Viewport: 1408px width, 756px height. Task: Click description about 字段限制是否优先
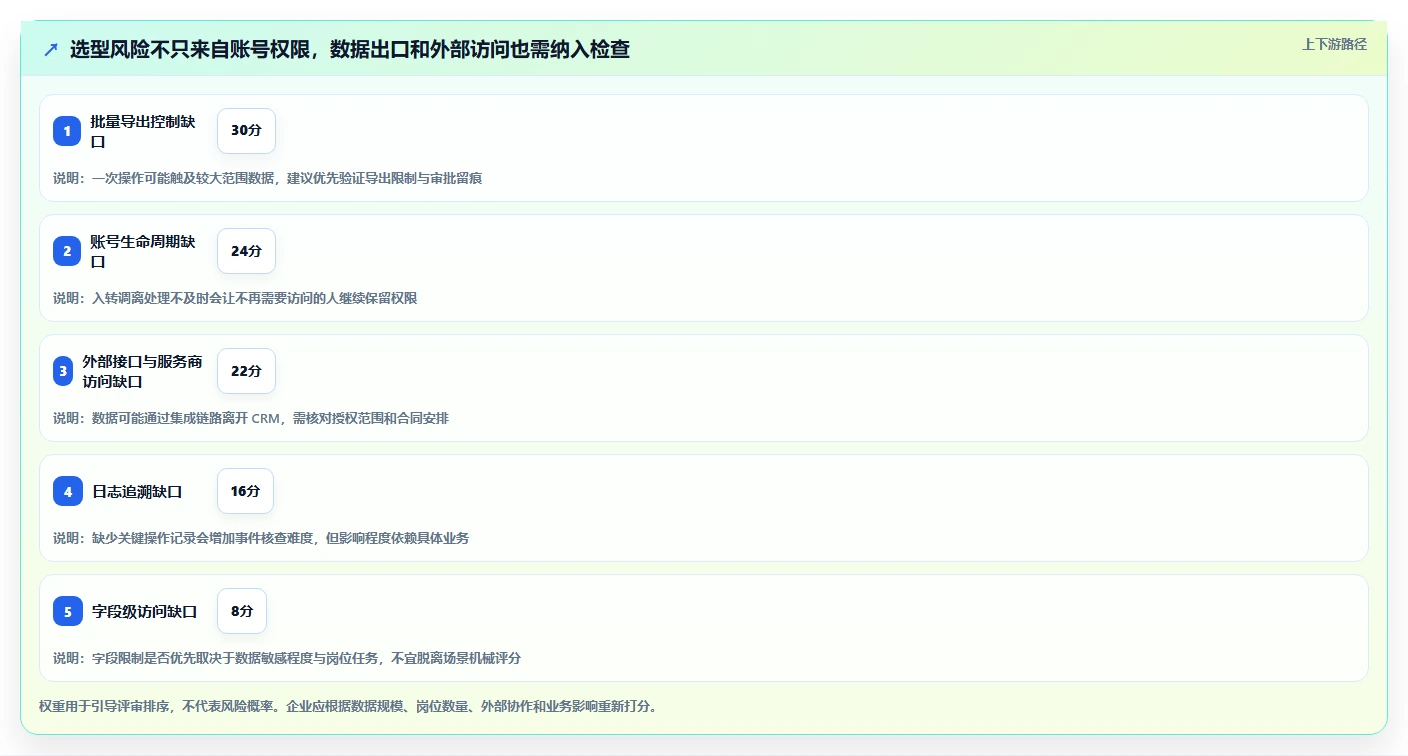click(x=287, y=658)
